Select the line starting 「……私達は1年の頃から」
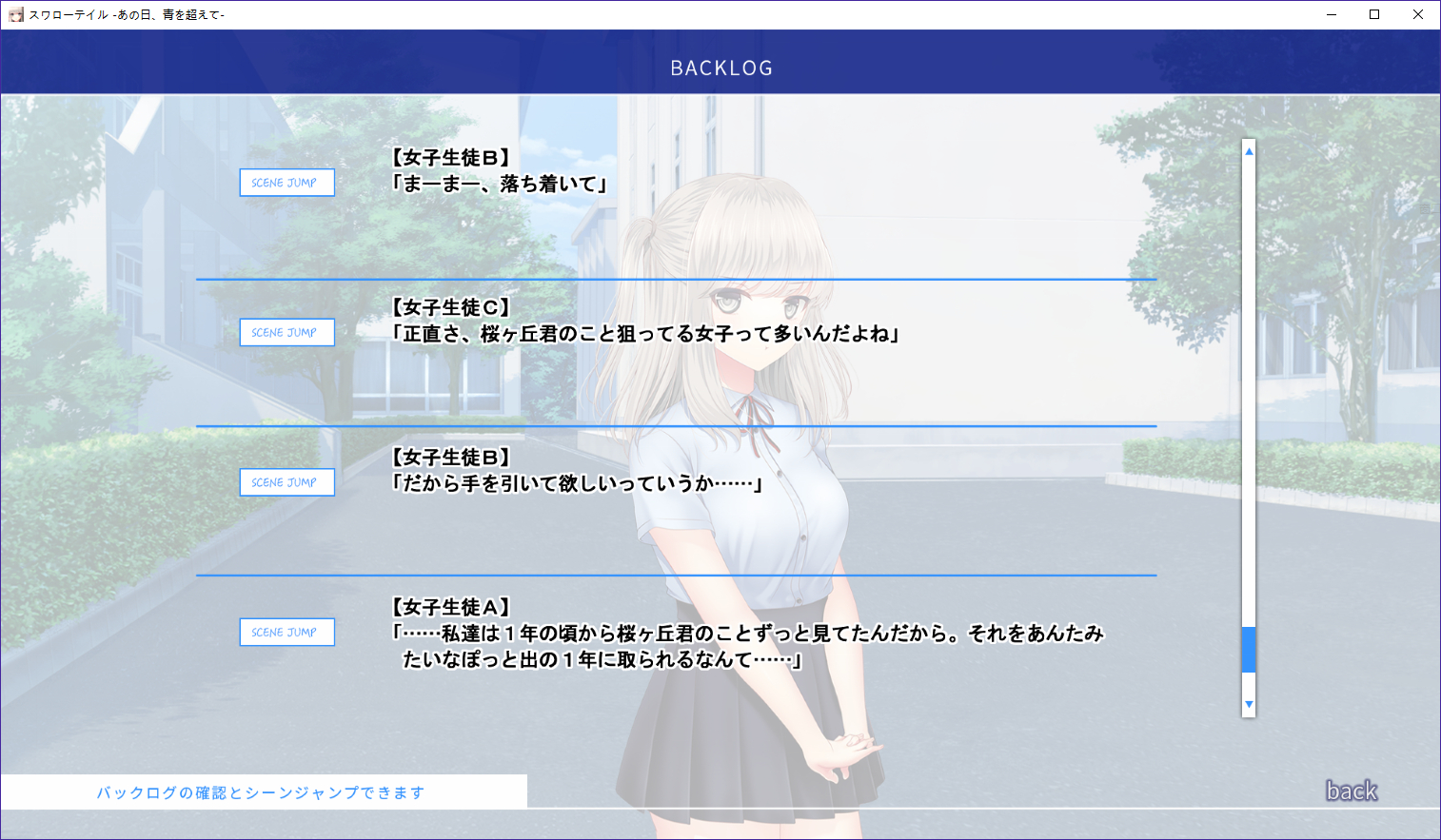The height and width of the screenshot is (840, 1441). (747, 646)
